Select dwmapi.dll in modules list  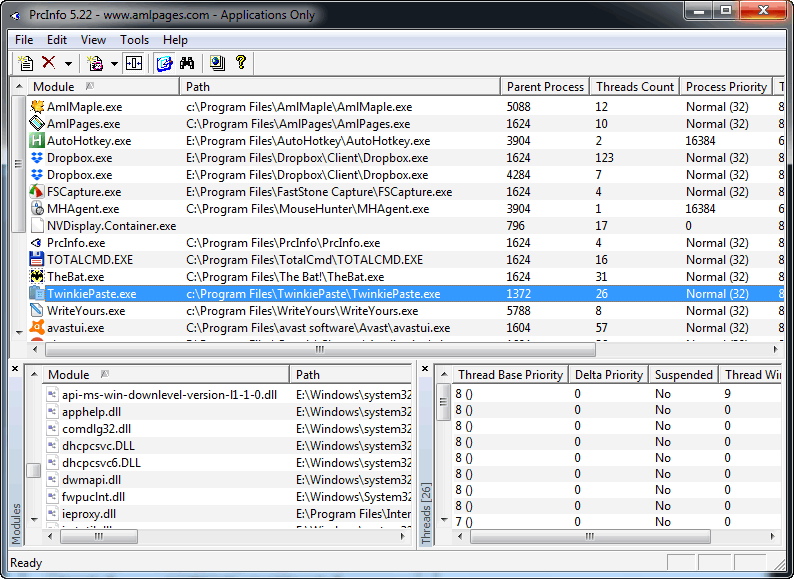[x=91, y=480]
